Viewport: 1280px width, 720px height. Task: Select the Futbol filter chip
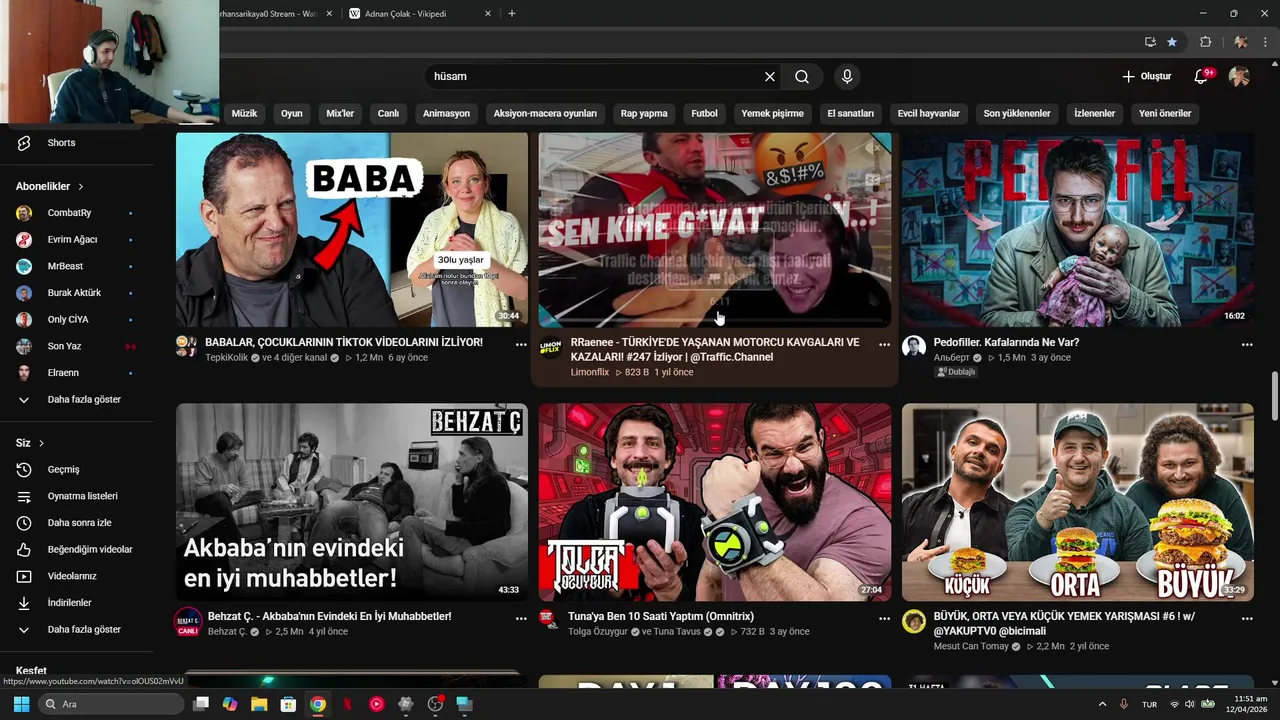704,113
